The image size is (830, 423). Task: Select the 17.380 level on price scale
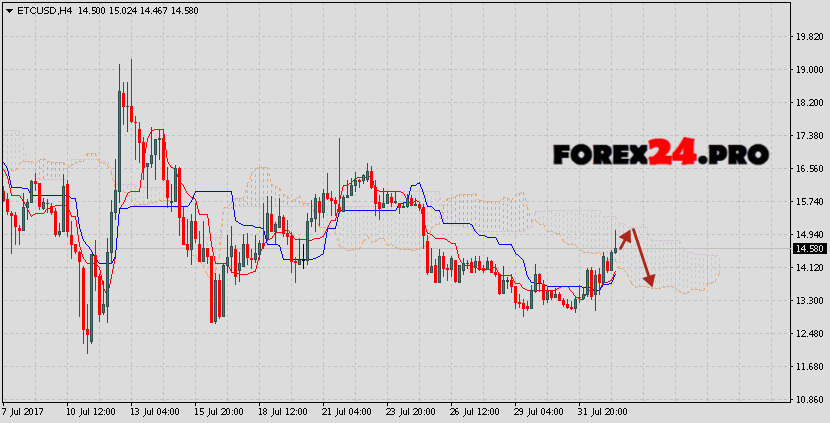[808, 135]
